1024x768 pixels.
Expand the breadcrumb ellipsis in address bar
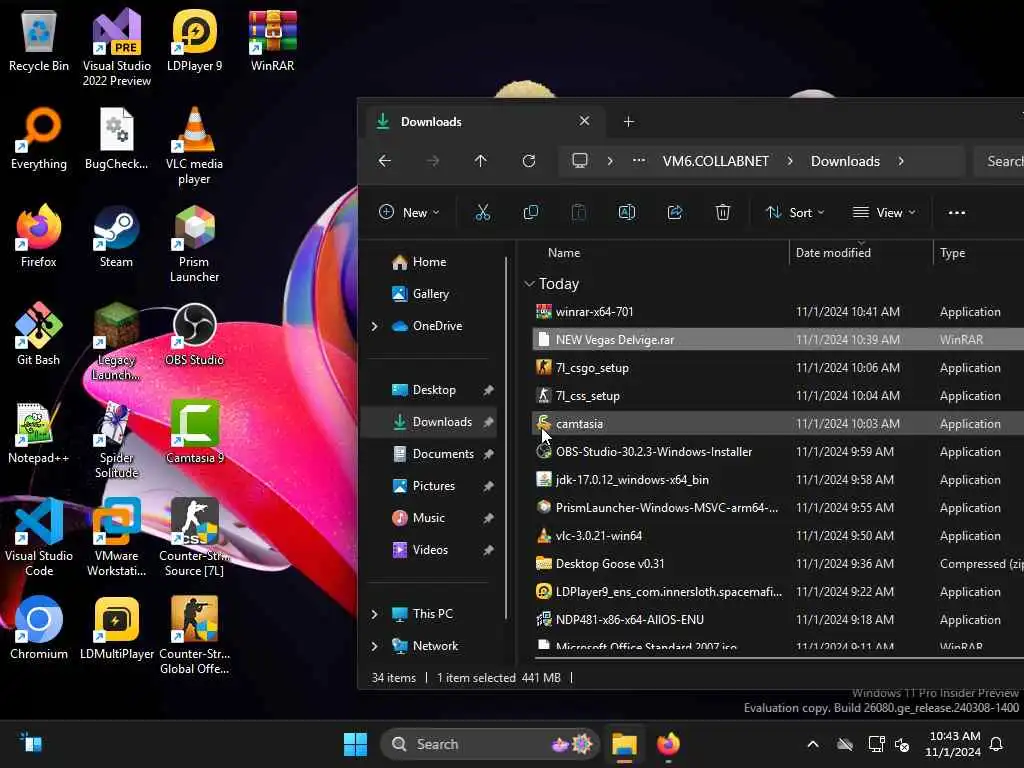639,161
